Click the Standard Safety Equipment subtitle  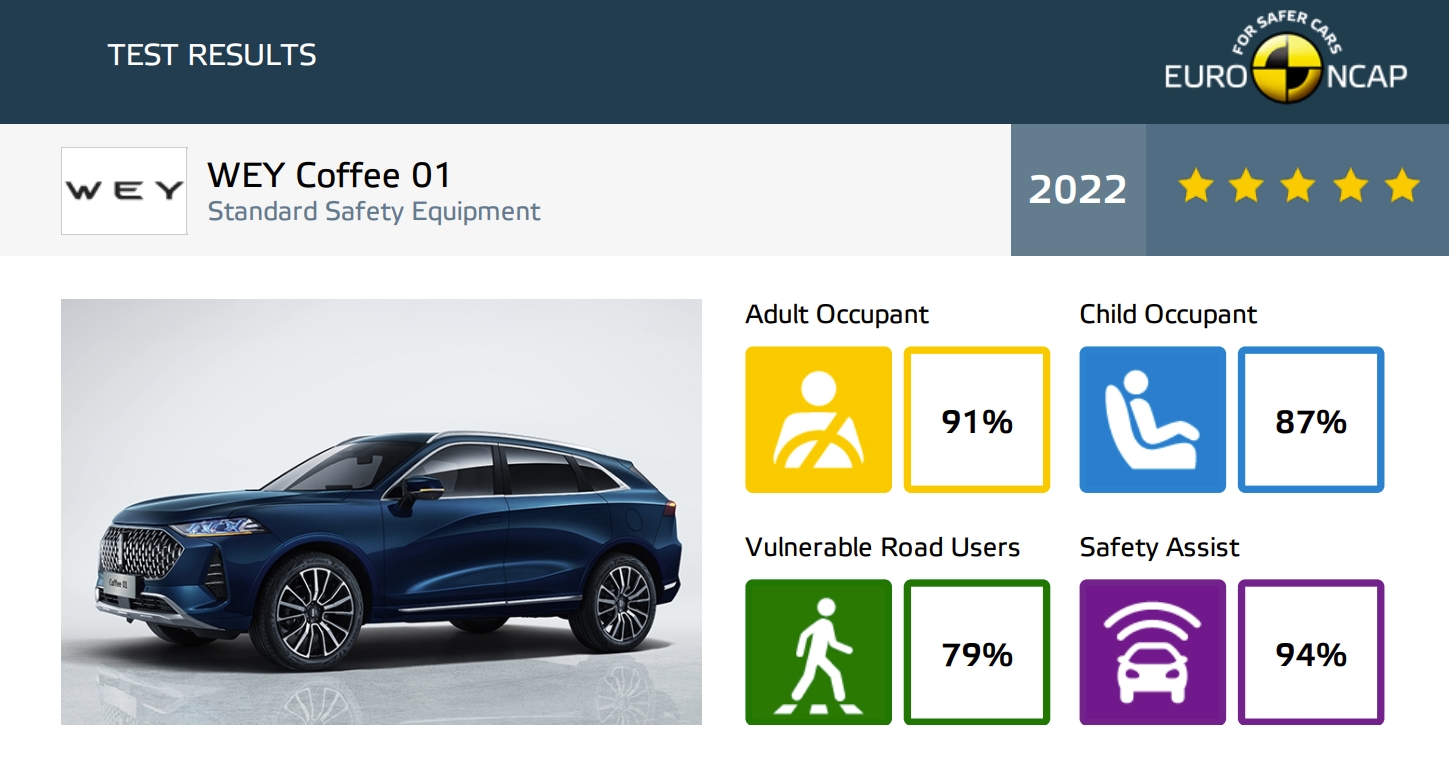click(374, 212)
